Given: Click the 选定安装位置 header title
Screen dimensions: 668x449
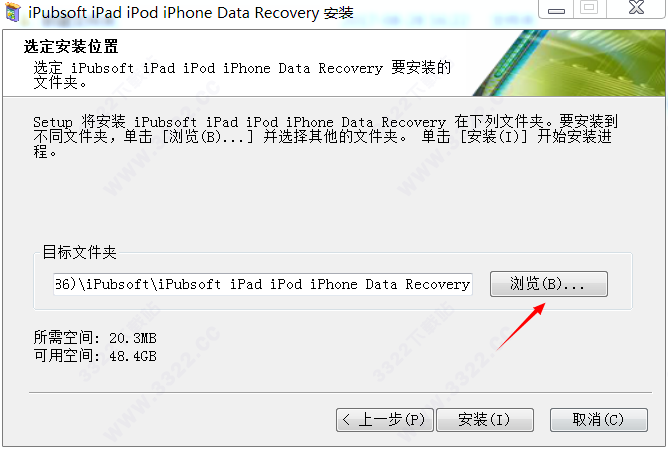Looking at the screenshot, I should [x=71, y=46].
